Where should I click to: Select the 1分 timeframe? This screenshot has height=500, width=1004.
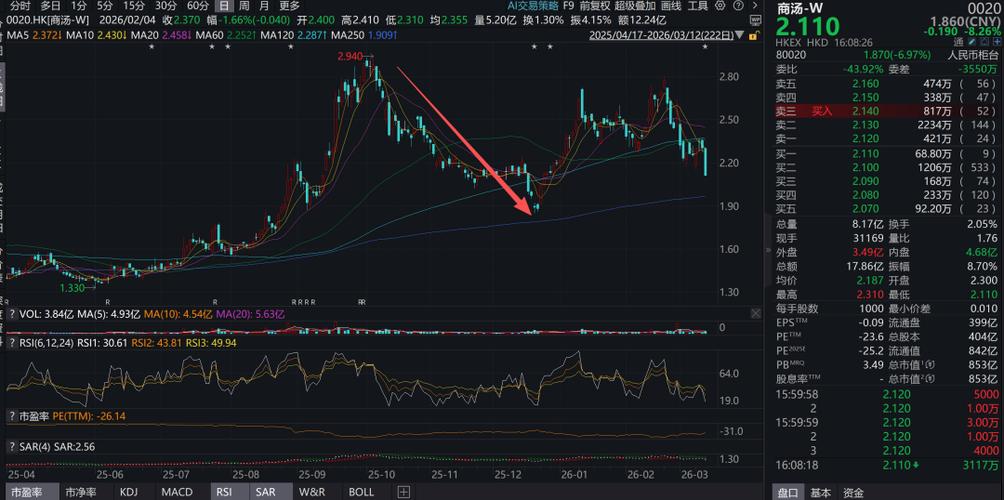79,6
